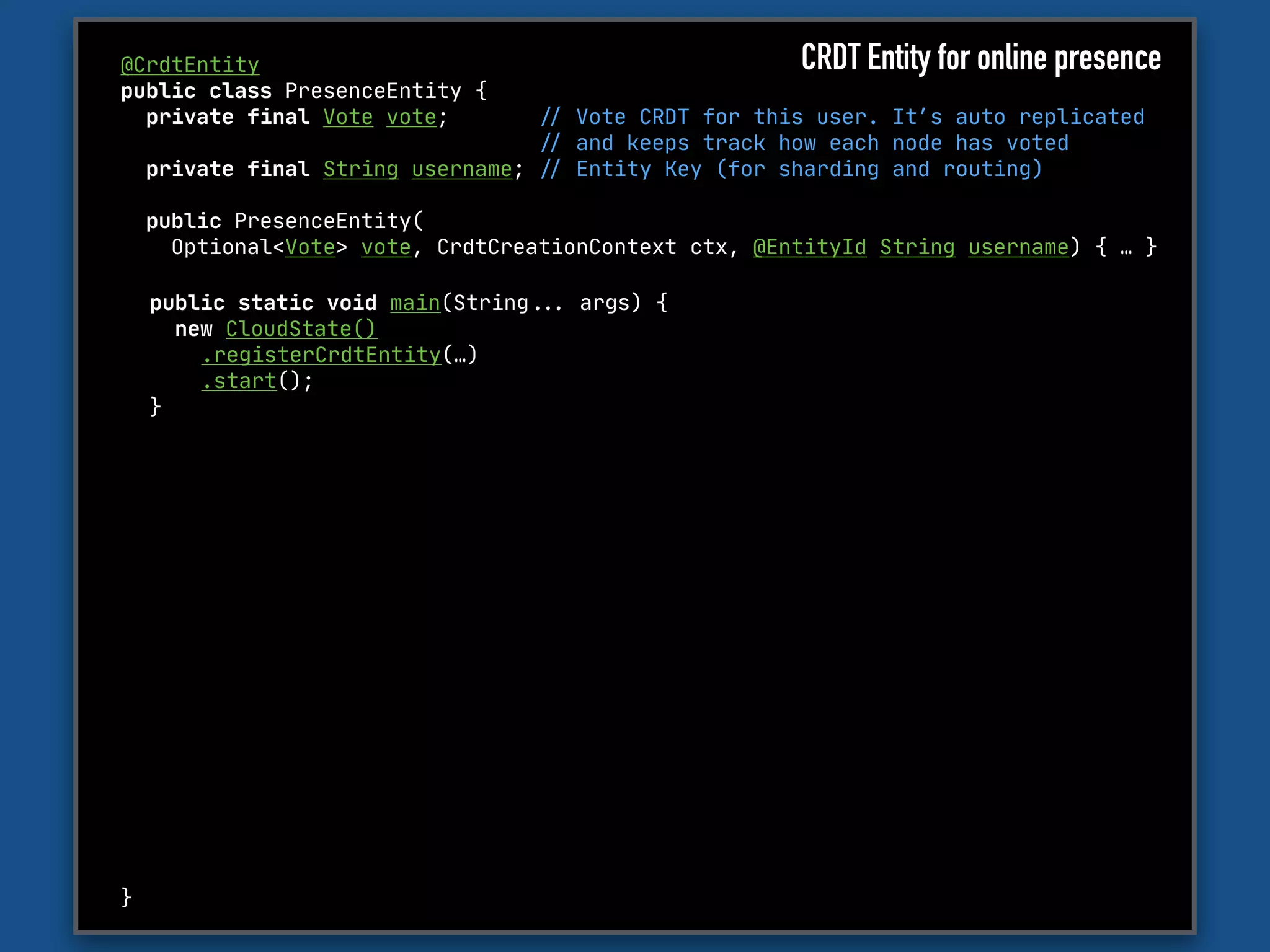Click the '.start' method link
The width and height of the screenshot is (1270, 952).
pyautogui.click(x=239, y=381)
